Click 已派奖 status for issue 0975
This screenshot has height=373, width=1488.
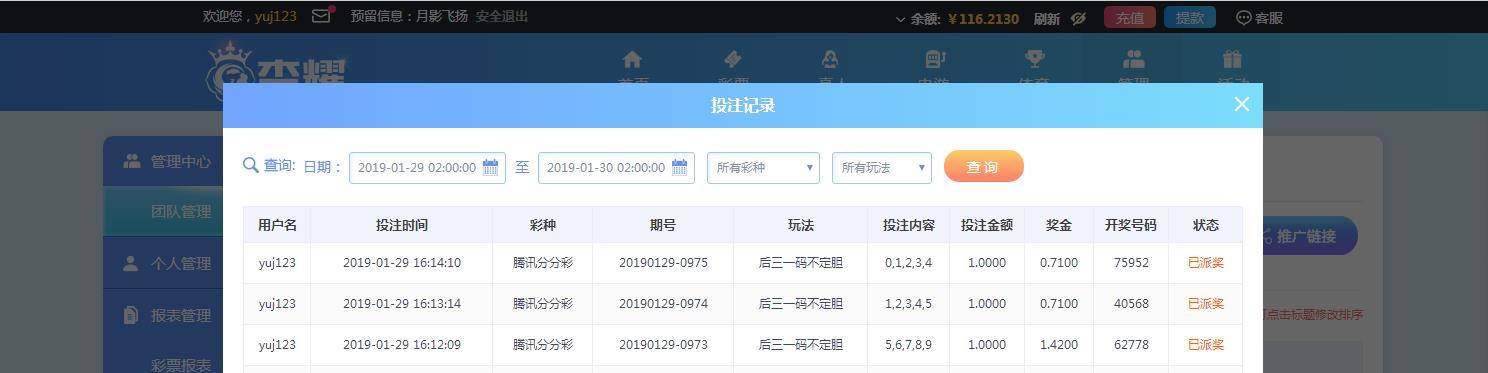click(x=1206, y=263)
